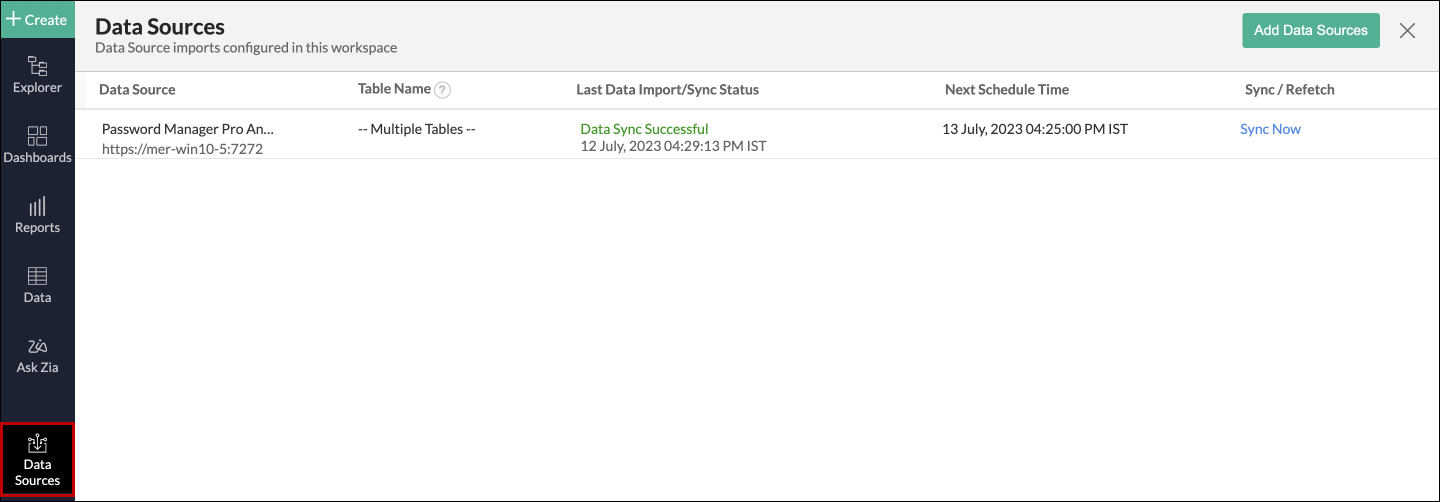1440x502 pixels.
Task: Select the Data Sources sidebar icon
Action: click(x=37, y=461)
